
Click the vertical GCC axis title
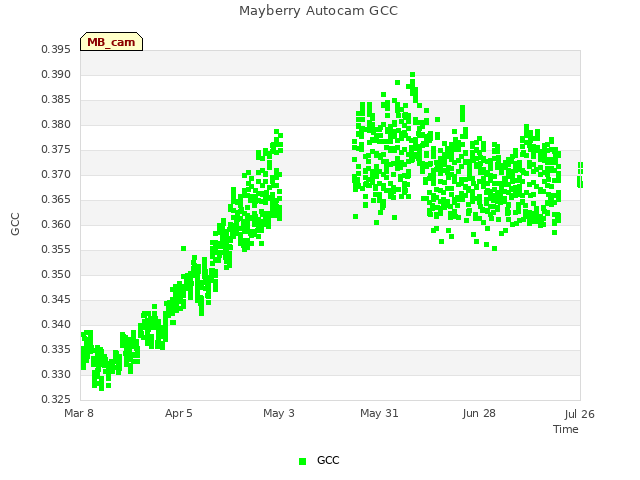tap(15, 224)
